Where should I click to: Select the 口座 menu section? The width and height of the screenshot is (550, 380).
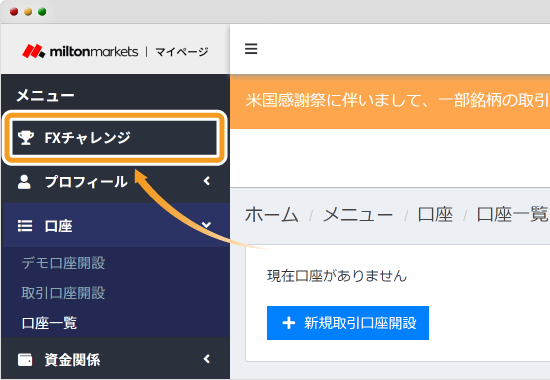pos(115,226)
